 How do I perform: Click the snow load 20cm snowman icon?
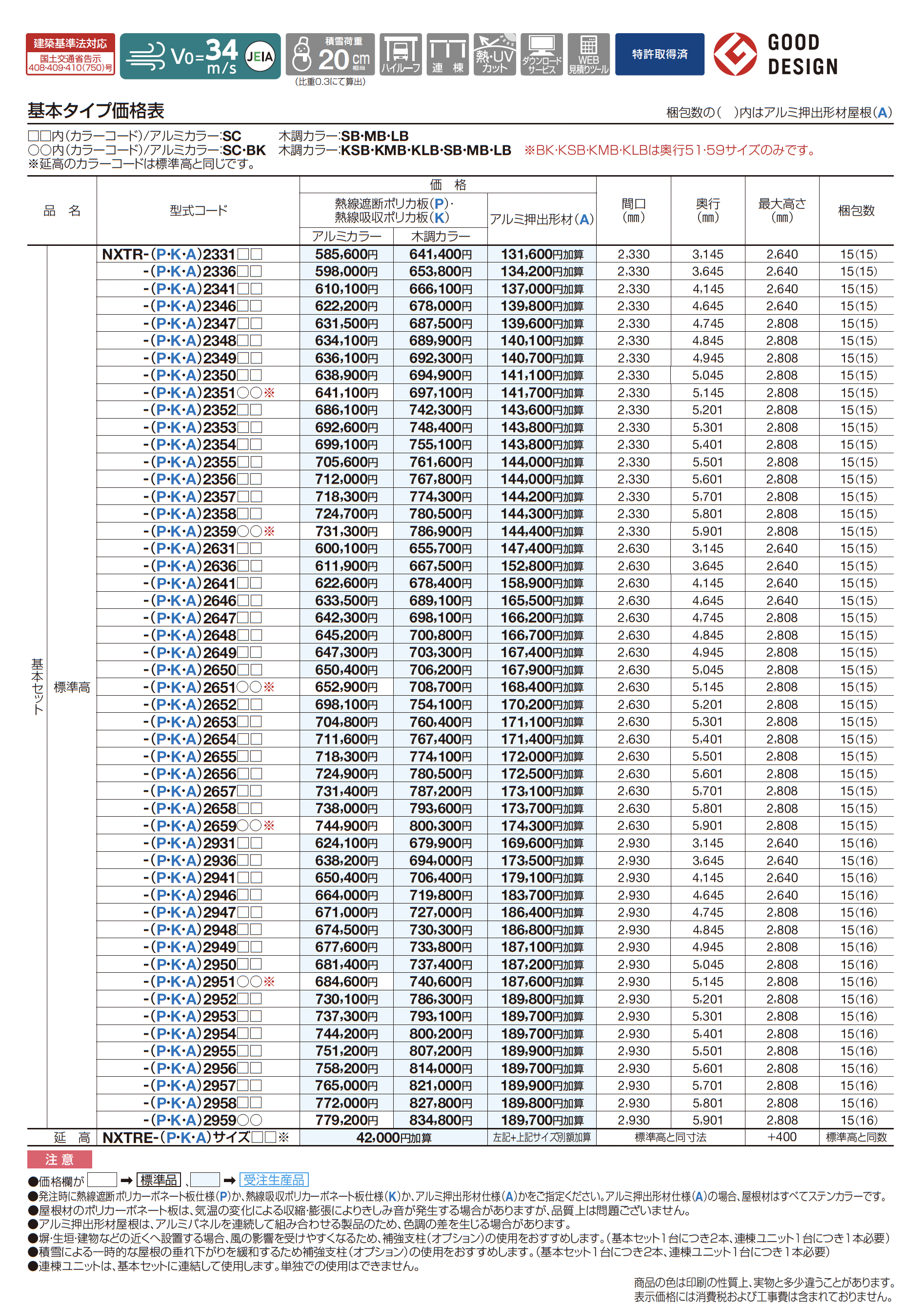pos(301,55)
